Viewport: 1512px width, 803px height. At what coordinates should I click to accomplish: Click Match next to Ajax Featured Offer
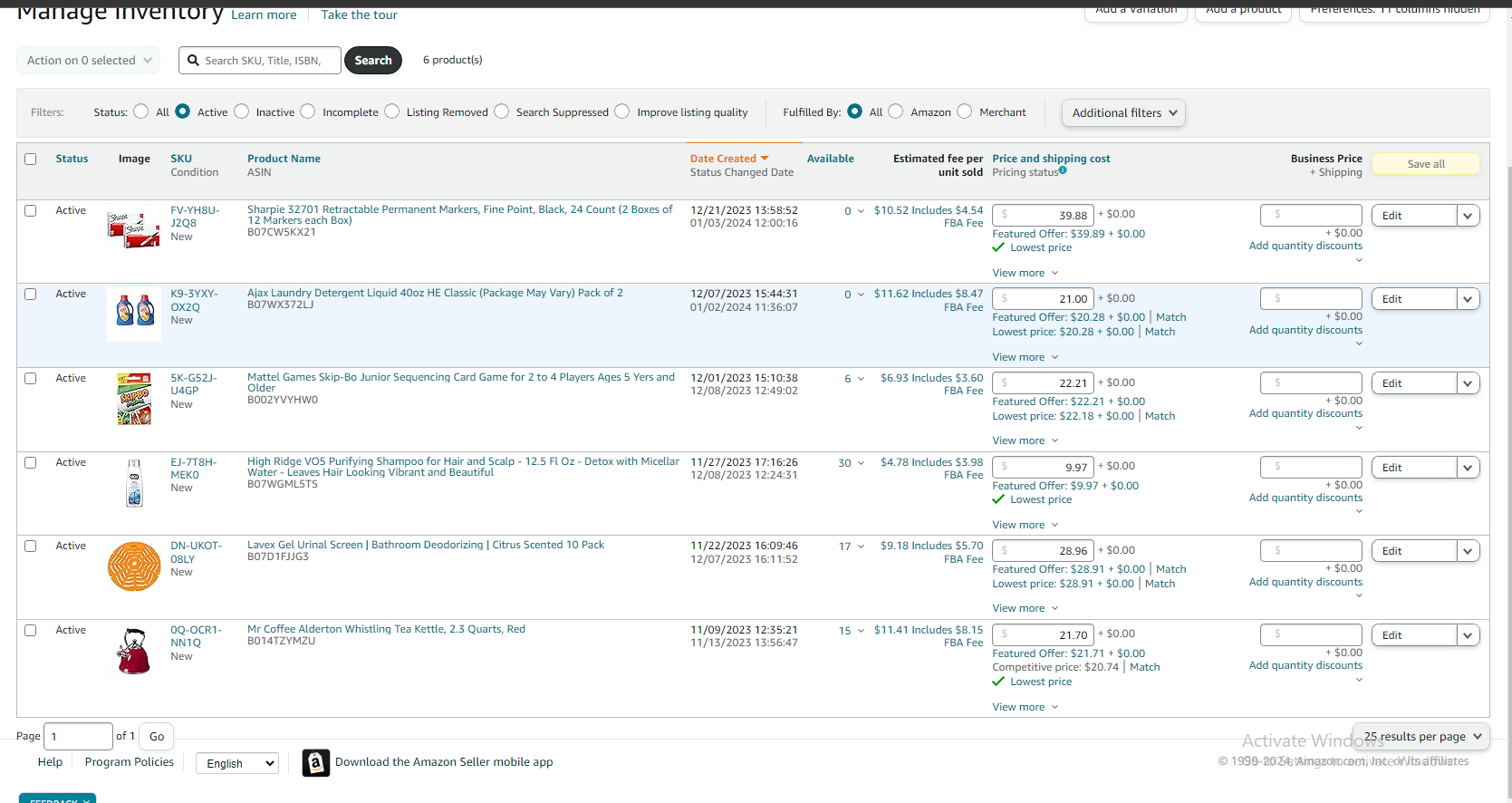(1171, 317)
